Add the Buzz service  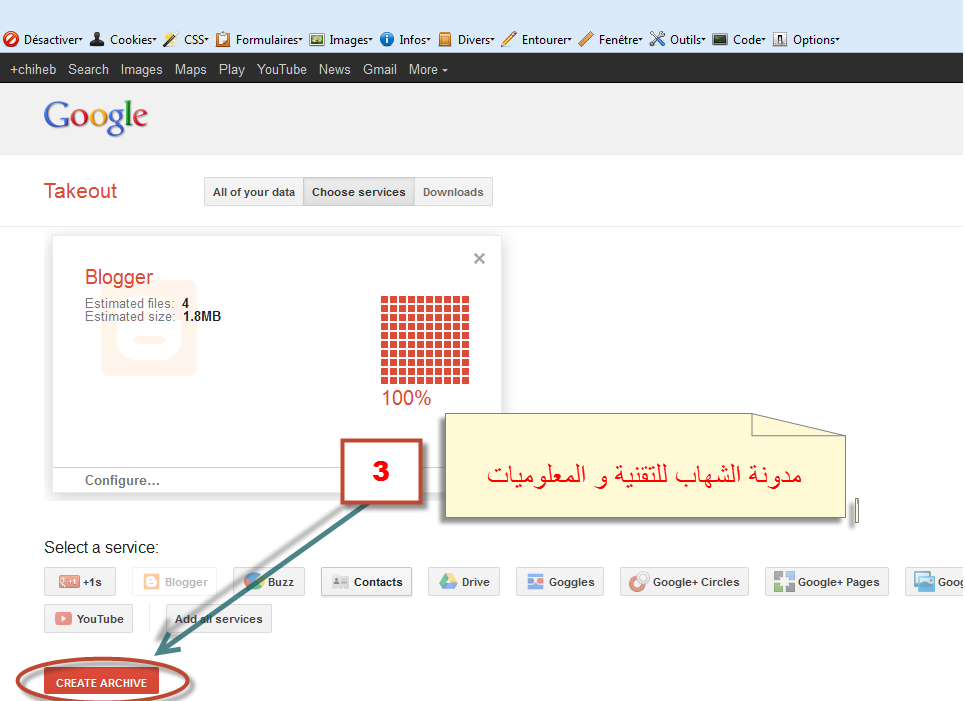point(269,582)
